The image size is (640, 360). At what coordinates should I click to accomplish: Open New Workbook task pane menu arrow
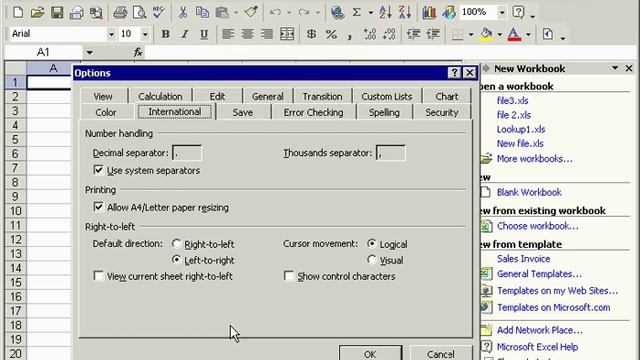615,68
